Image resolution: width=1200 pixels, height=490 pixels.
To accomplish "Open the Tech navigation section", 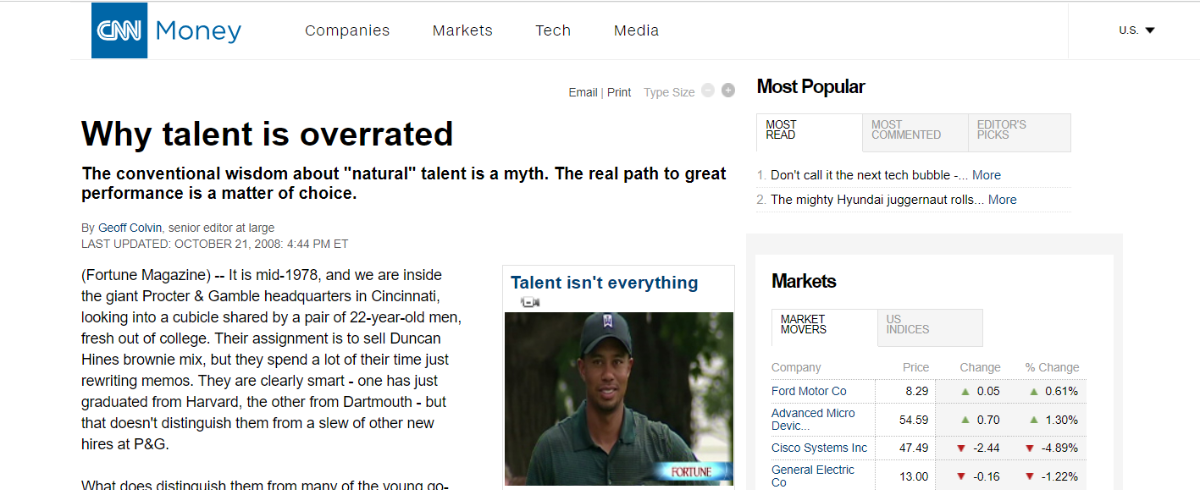I will pyautogui.click(x=553, y=30).
